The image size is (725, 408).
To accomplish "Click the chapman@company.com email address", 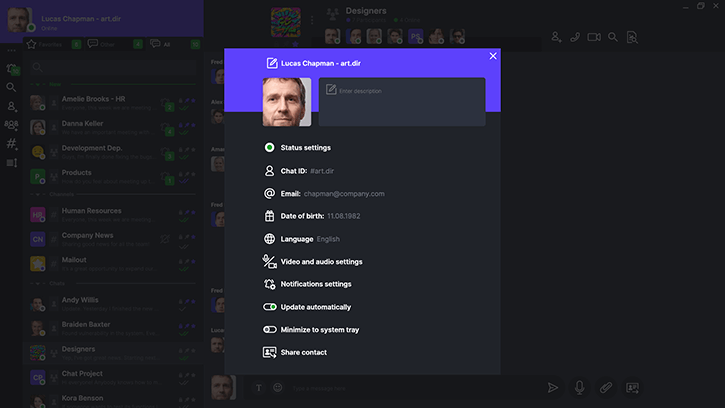I will coord(345,194).
